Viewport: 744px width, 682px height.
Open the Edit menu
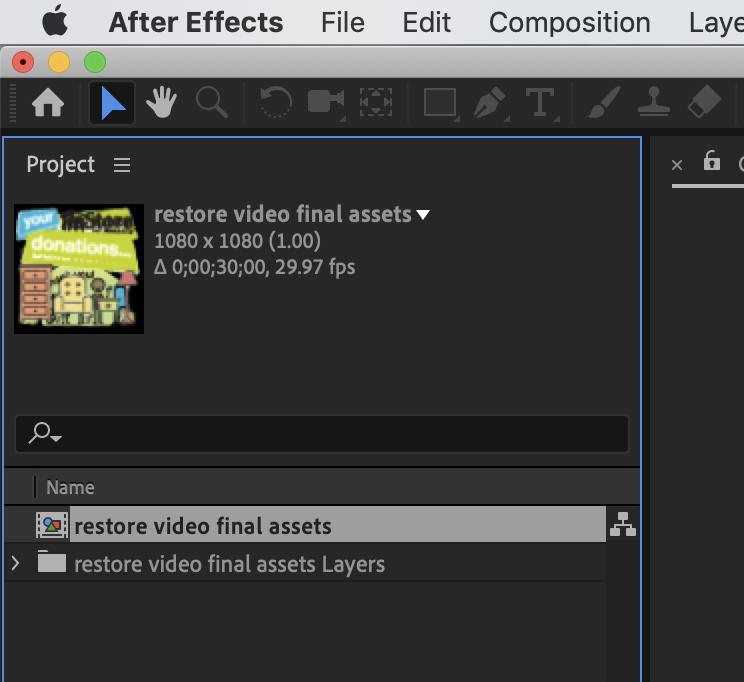(426, 22)
